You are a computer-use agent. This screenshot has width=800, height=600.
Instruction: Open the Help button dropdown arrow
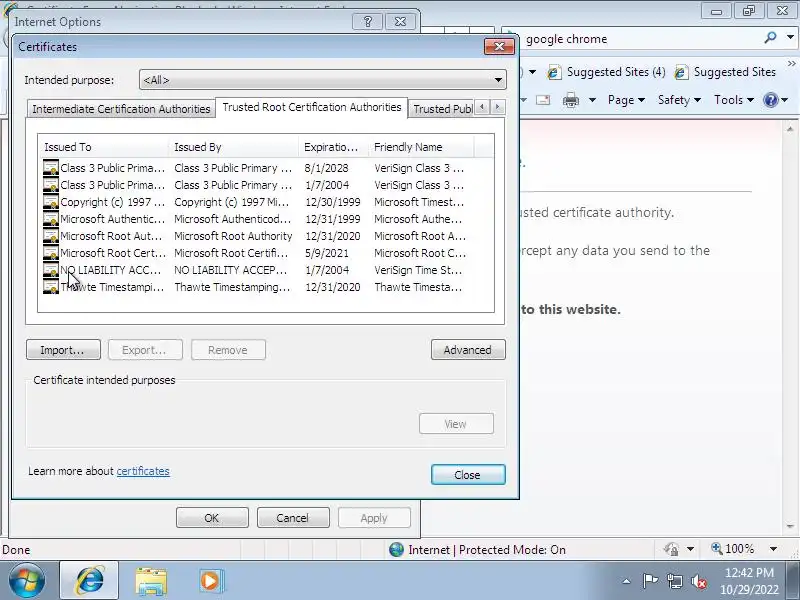(x=785, y=100)
